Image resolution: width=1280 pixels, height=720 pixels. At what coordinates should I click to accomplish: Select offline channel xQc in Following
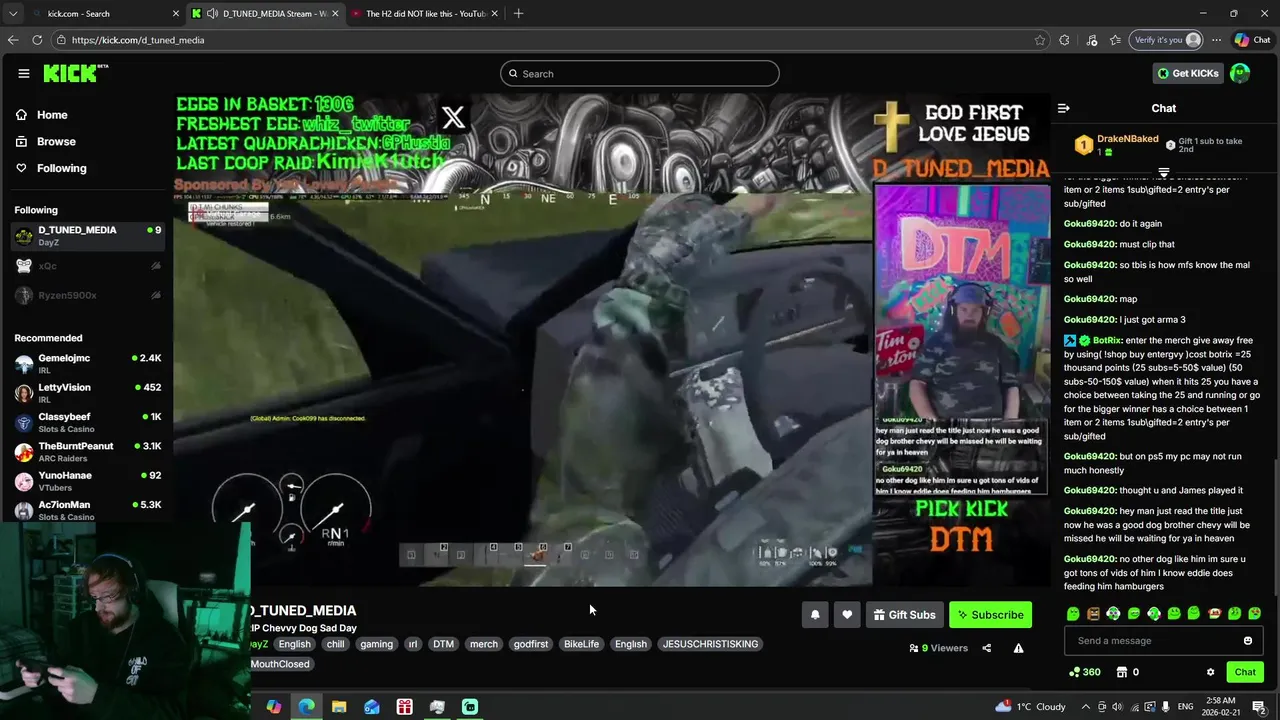click(x=88, y=266)
